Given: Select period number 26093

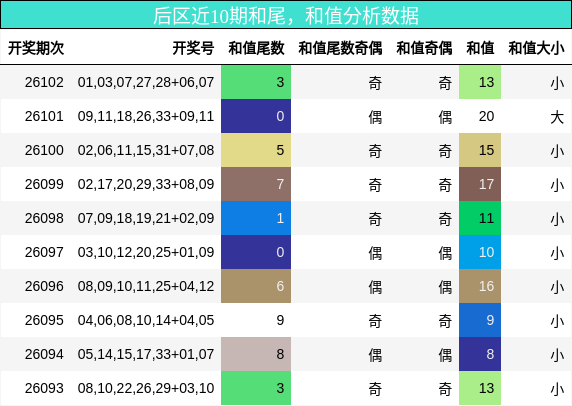Looking at the screenshot, I should coord(44,388).
